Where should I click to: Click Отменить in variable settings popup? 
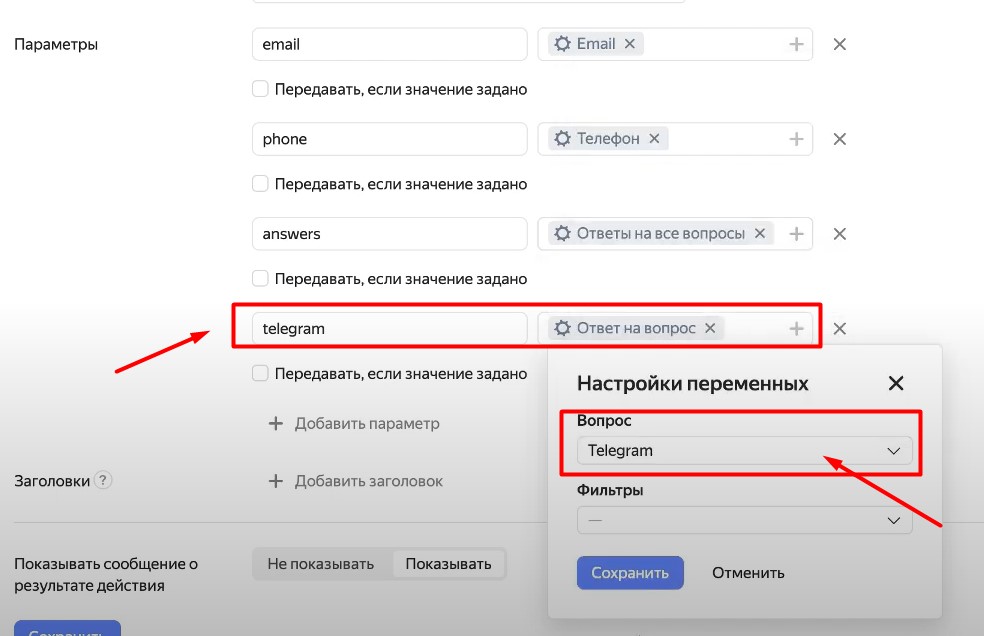click(748, 573)
